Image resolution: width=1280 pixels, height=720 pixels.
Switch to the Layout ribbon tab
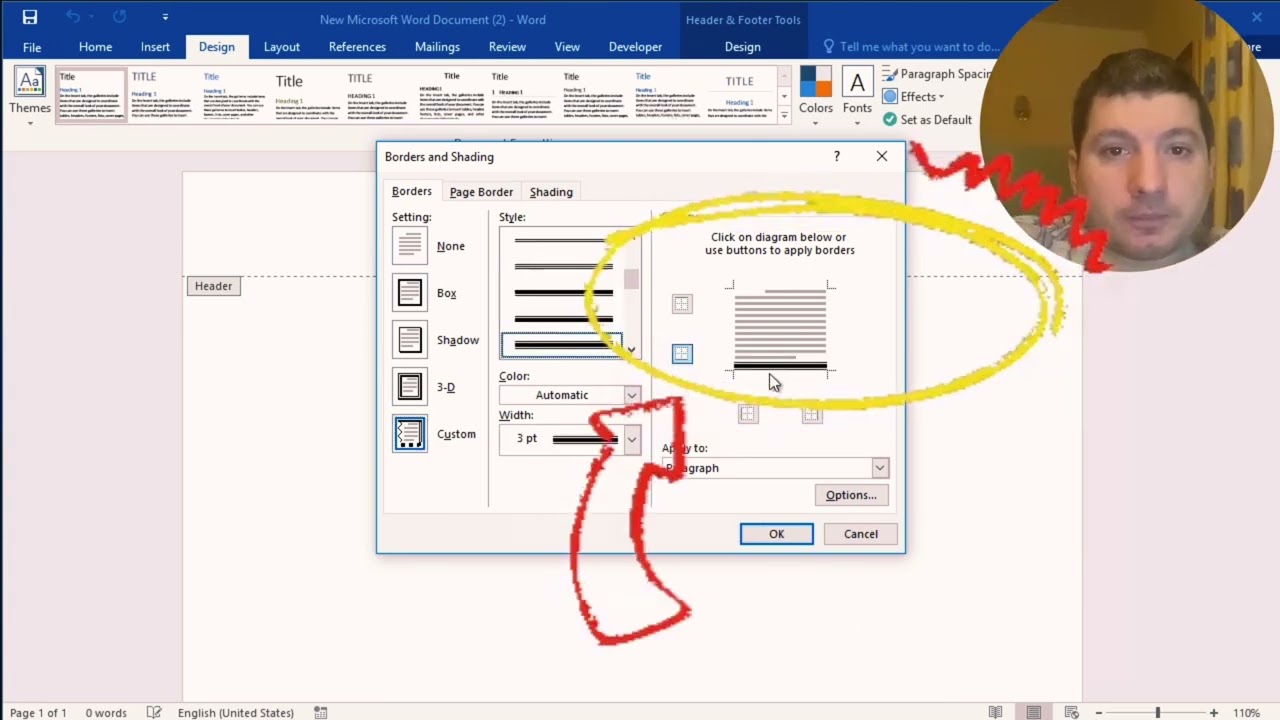tap(282, 47)
